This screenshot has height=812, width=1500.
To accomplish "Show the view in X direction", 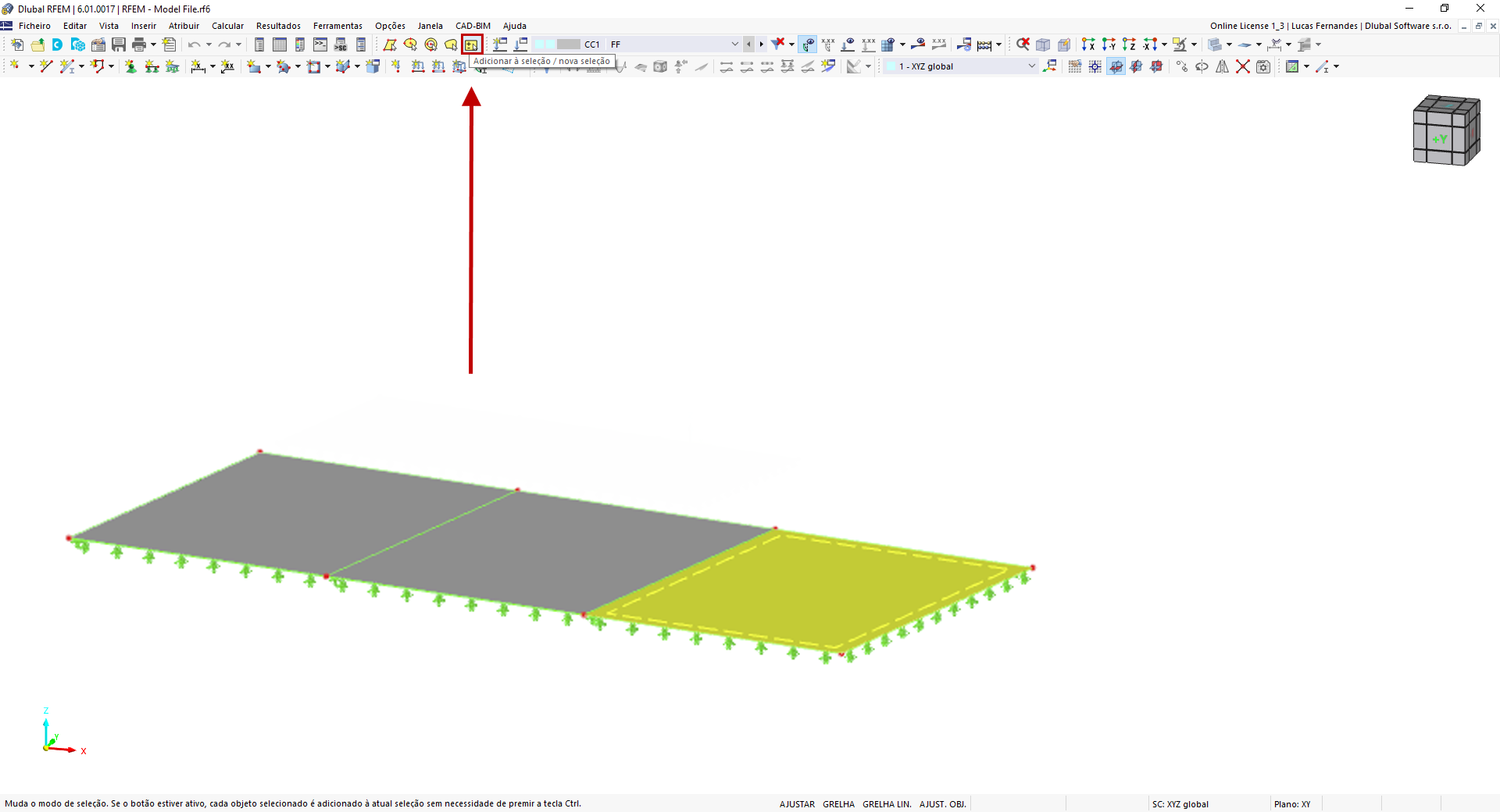I will (x=1088, y=45).
